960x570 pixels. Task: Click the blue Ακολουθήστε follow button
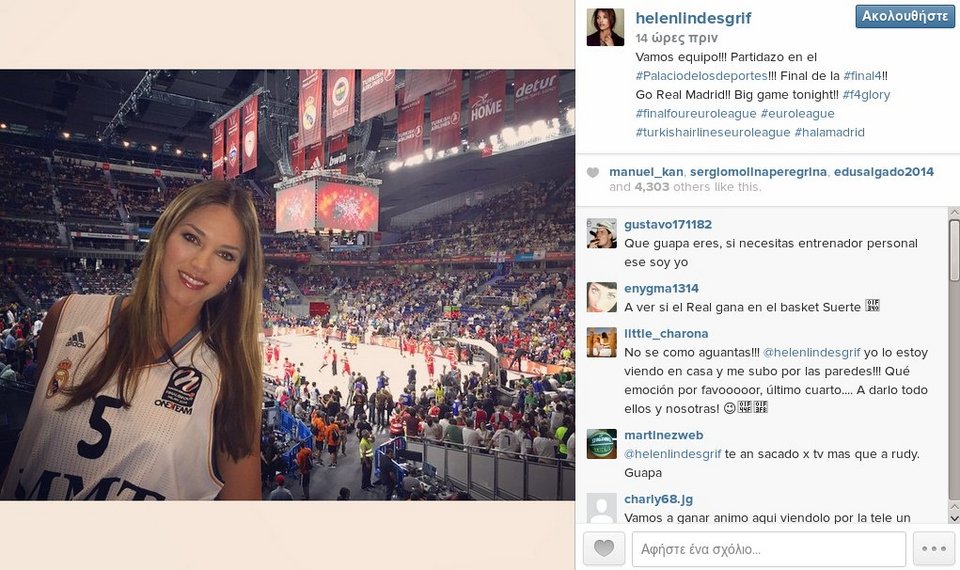pyautogui.click(x=905, y=17)
